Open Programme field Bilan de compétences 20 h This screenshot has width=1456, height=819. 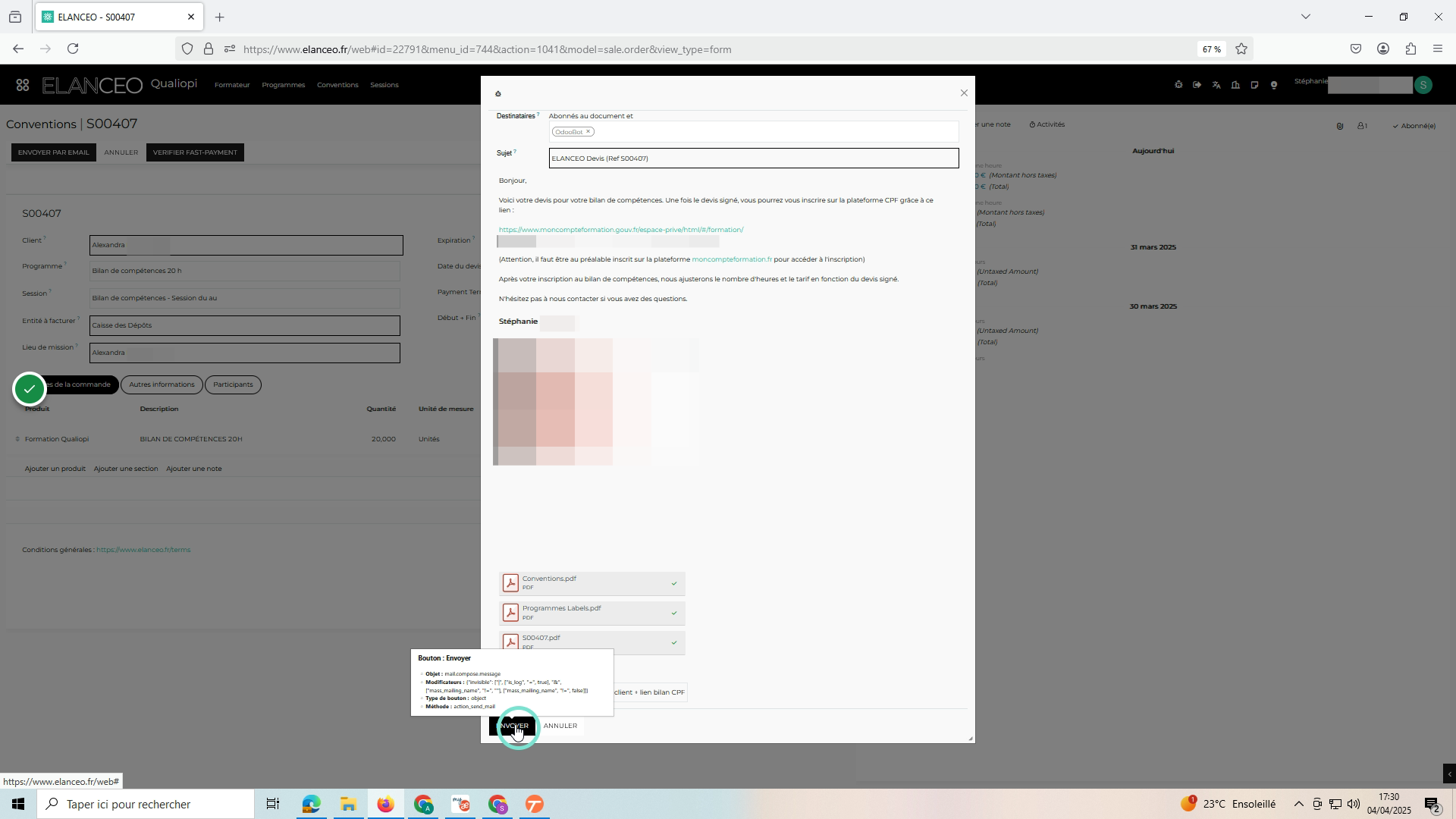tap(244, 271)
